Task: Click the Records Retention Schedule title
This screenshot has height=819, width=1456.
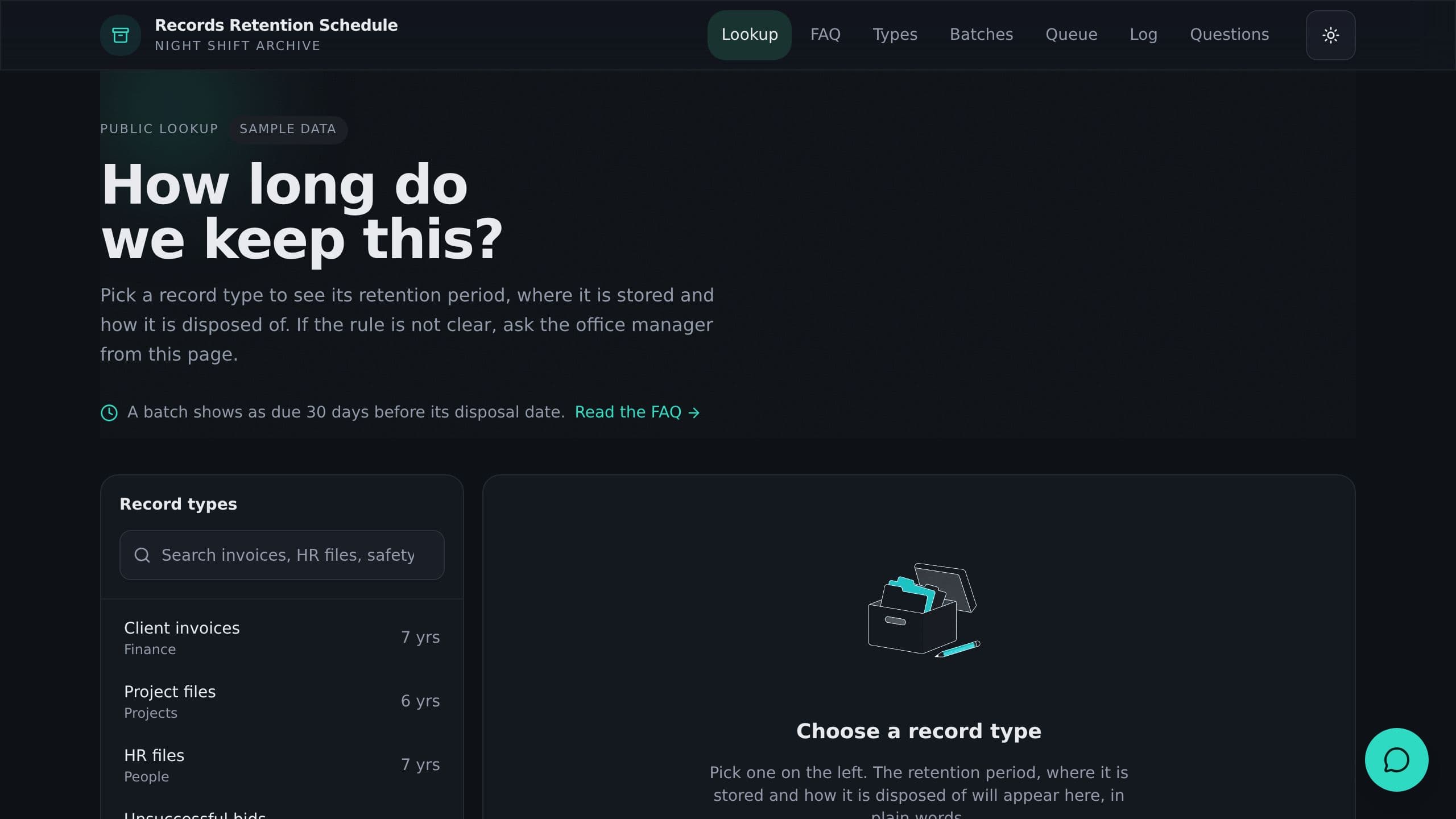Action: click(276, 25)
